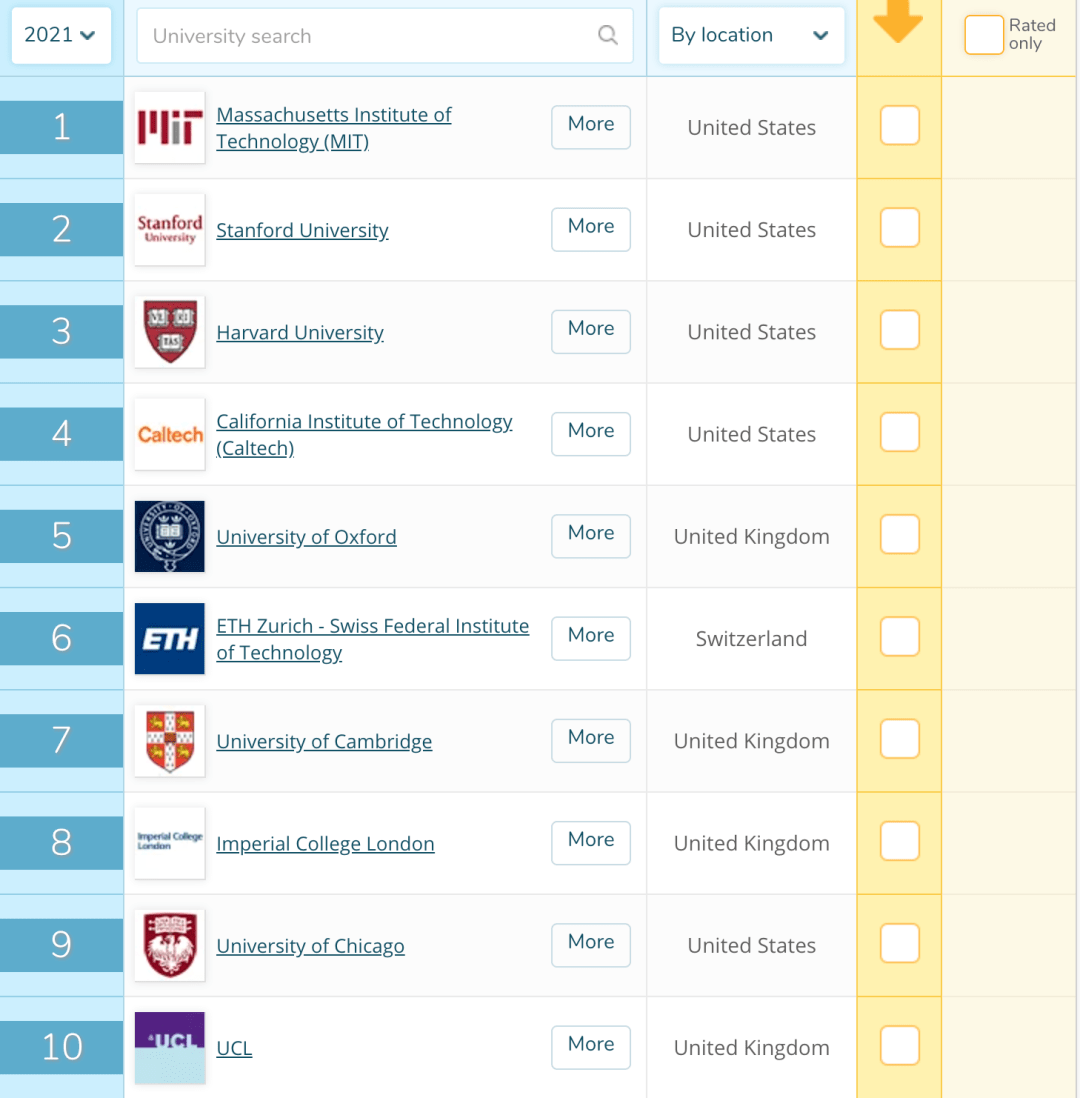The height and width of the screenshot is (1098, 1080).
Task: Click More button for University of Chicago
Action: tap(590, 945)
